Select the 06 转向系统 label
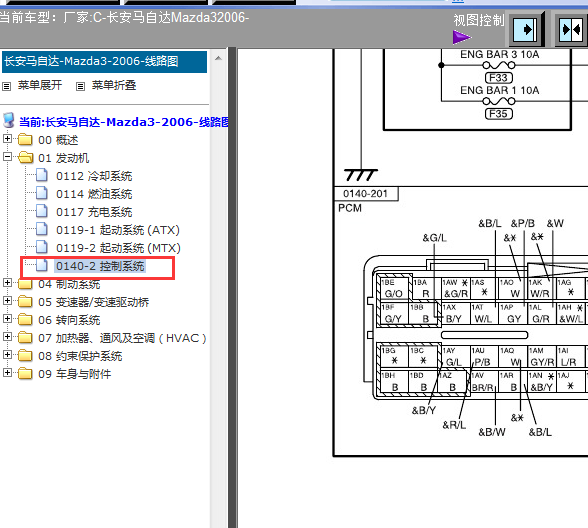Screen dimensions: 588x528 pos(69,320)
